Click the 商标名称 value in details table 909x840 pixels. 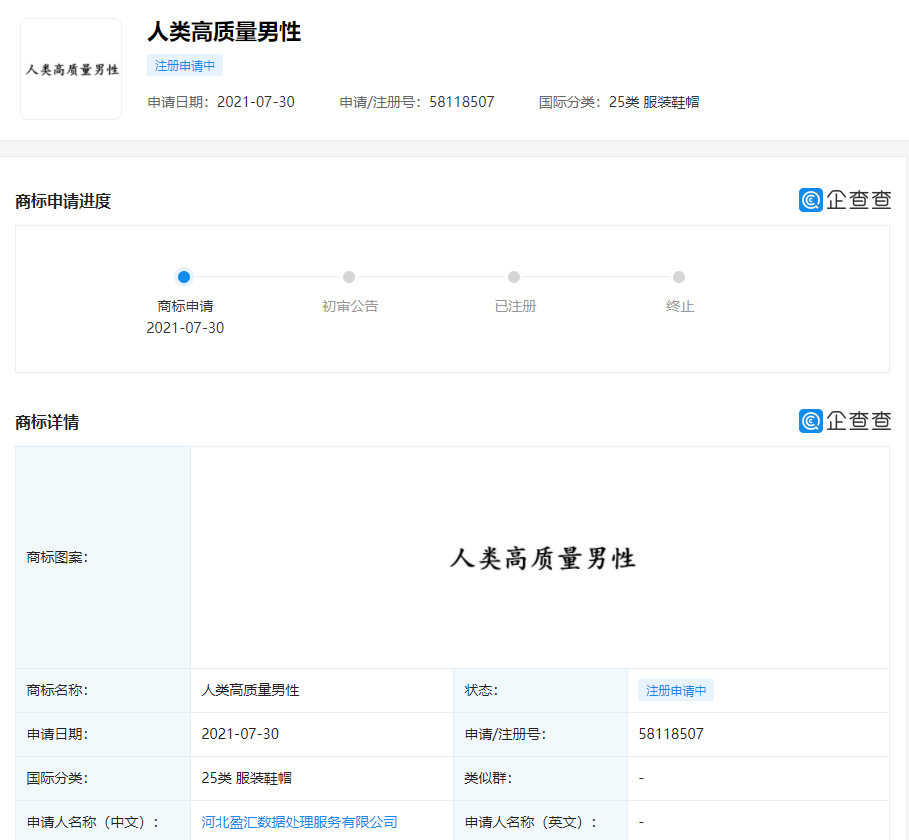pos(250,690)
